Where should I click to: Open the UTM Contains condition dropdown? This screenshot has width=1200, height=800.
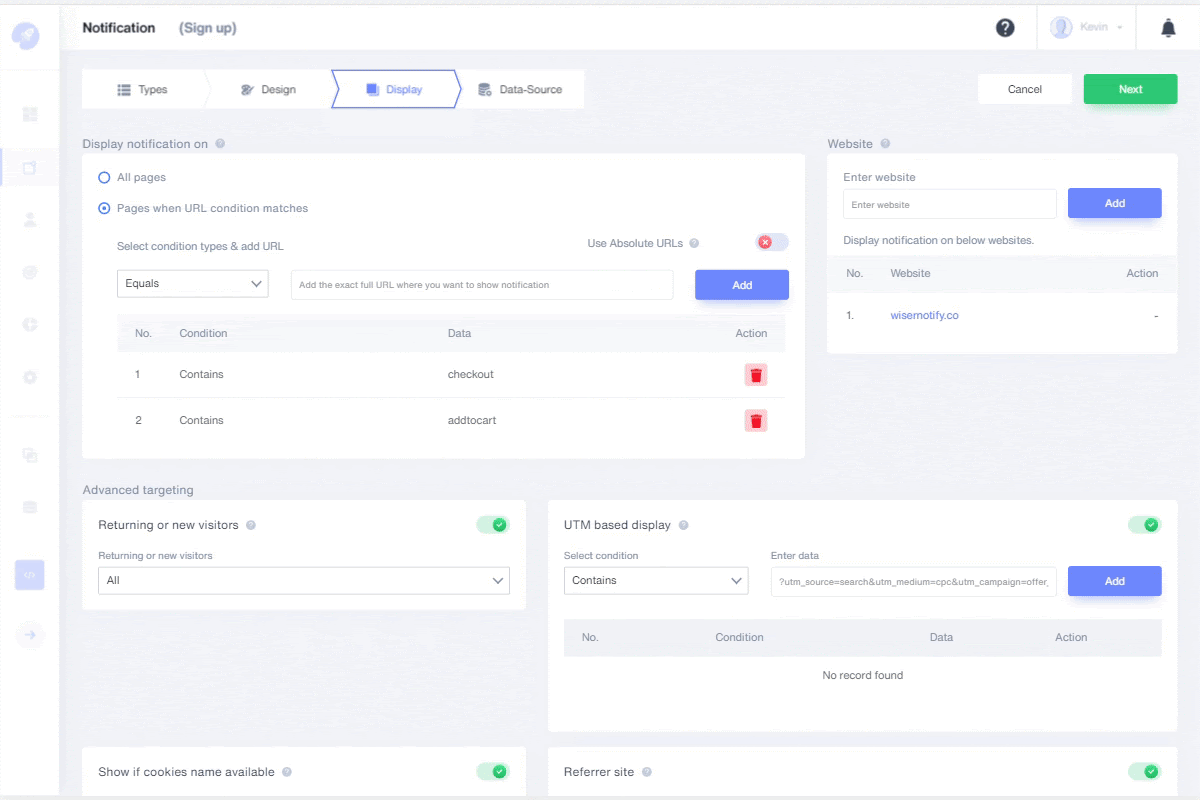[x=655, y=581]
